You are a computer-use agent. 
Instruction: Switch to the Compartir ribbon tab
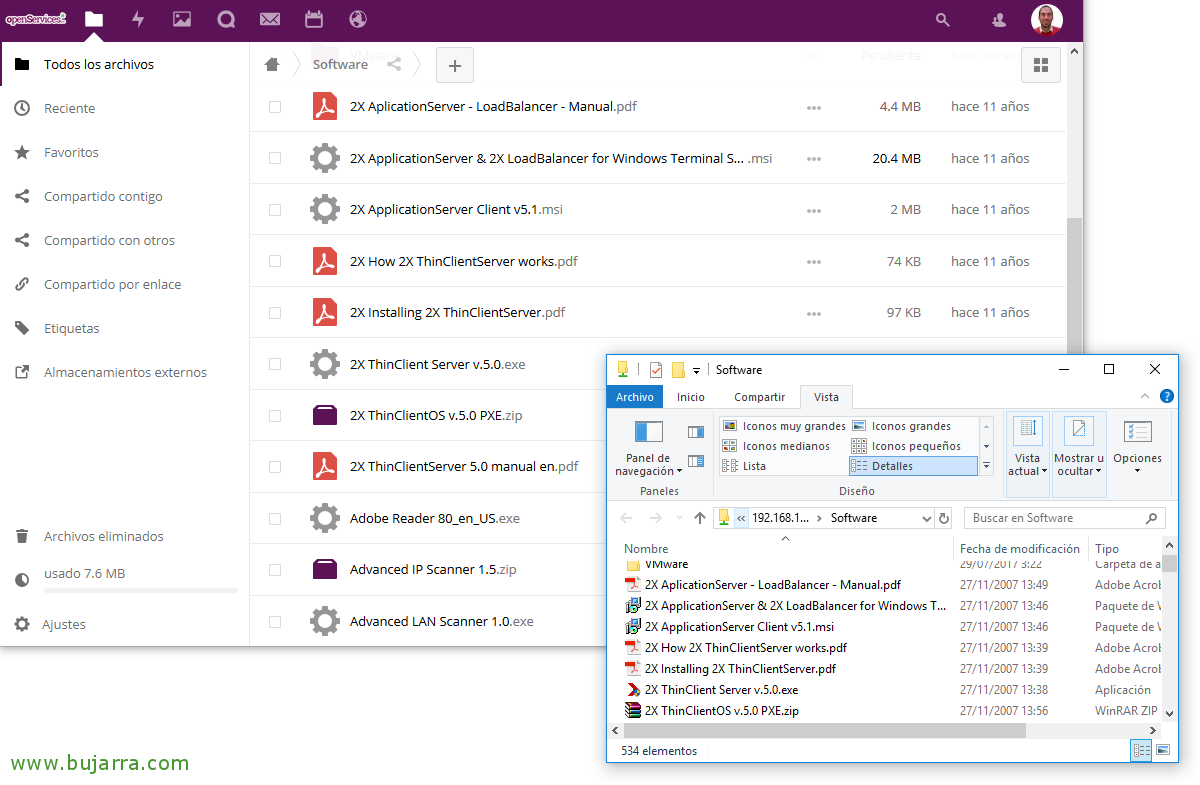(759, 397)
